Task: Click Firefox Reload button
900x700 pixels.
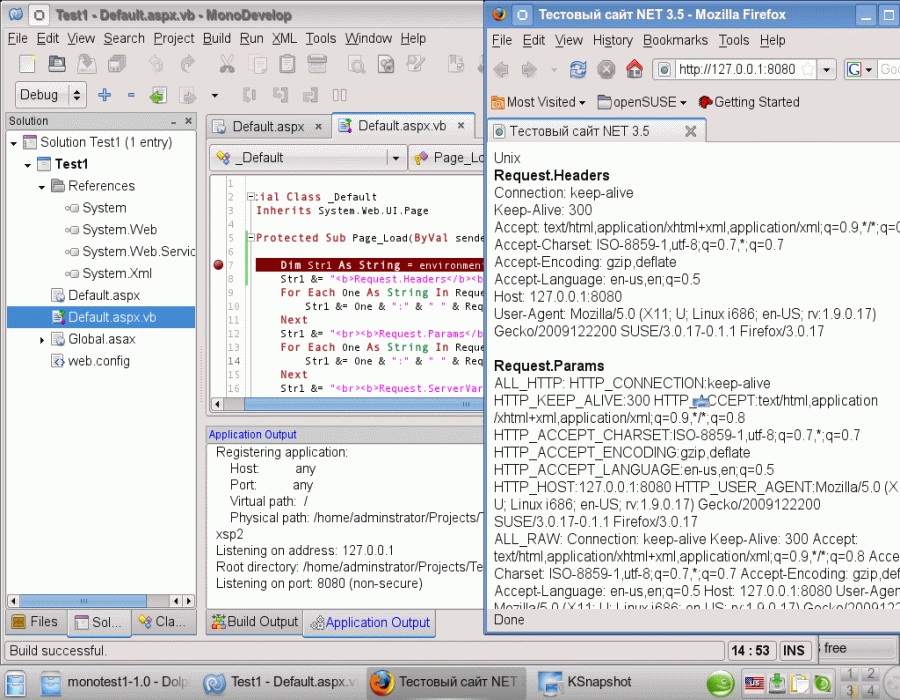Action: (x=577, y=70)
